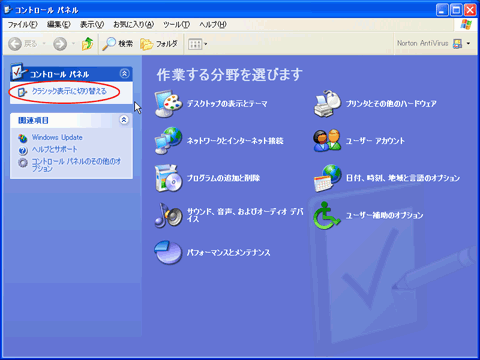The height and width of the screenshot is (360, 480).
Task: Open the Sounds and audio devices speaker icon
Action: pyautogui.click(x=168, y=215)
